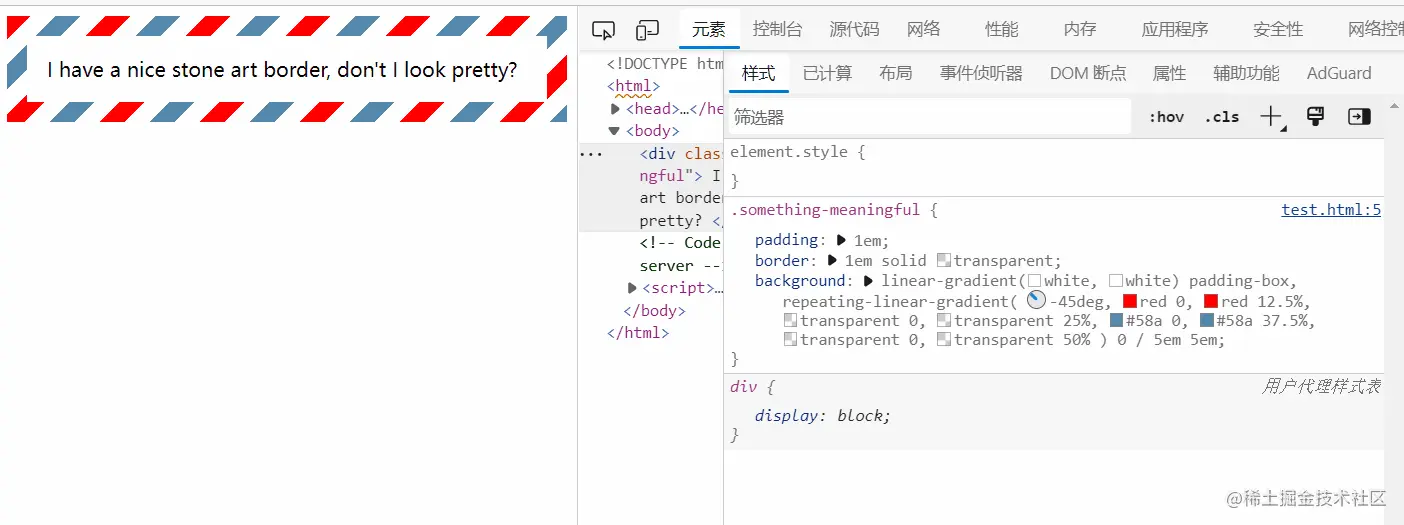1404x525 pixels.
Task: Select the div class element row
Action: [651, 187]
